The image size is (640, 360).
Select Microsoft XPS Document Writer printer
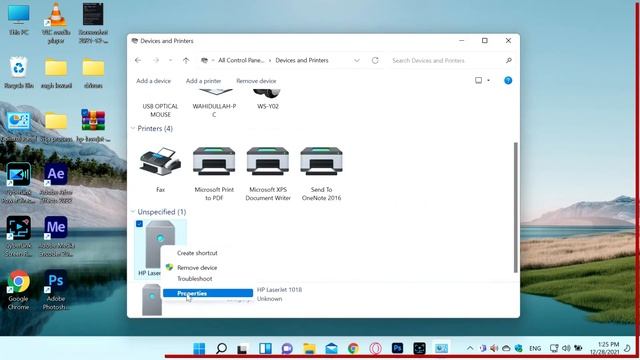[x=268, y=173]
